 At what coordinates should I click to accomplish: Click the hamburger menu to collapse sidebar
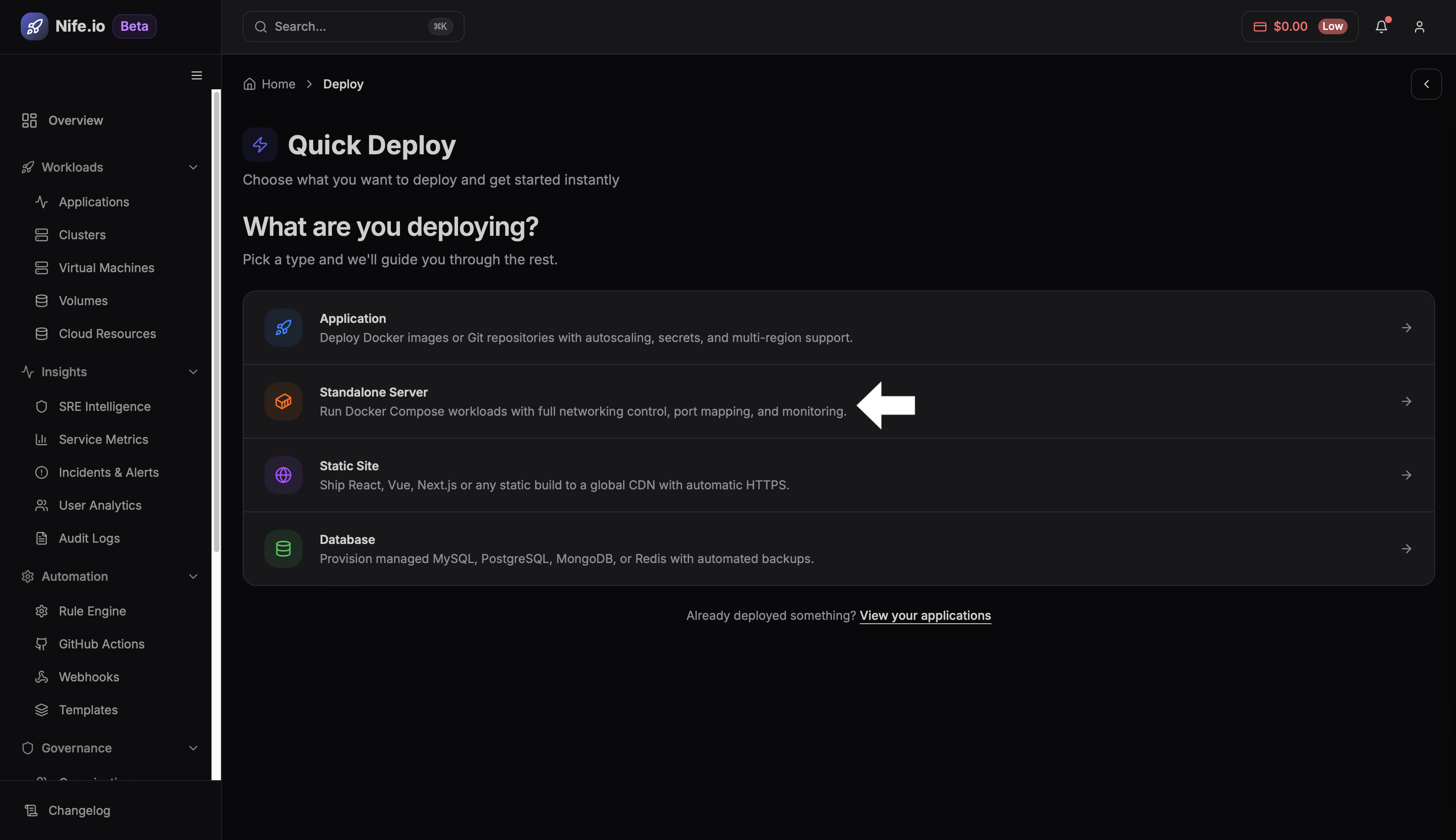coord(196,75)
